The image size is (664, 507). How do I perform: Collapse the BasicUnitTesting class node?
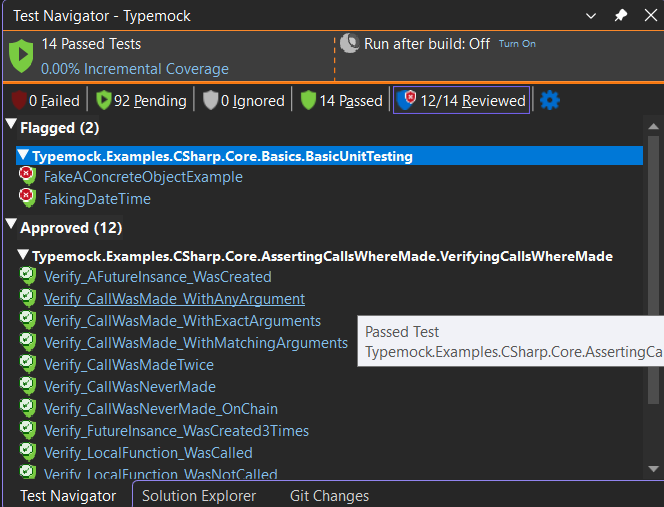[23, 154]
